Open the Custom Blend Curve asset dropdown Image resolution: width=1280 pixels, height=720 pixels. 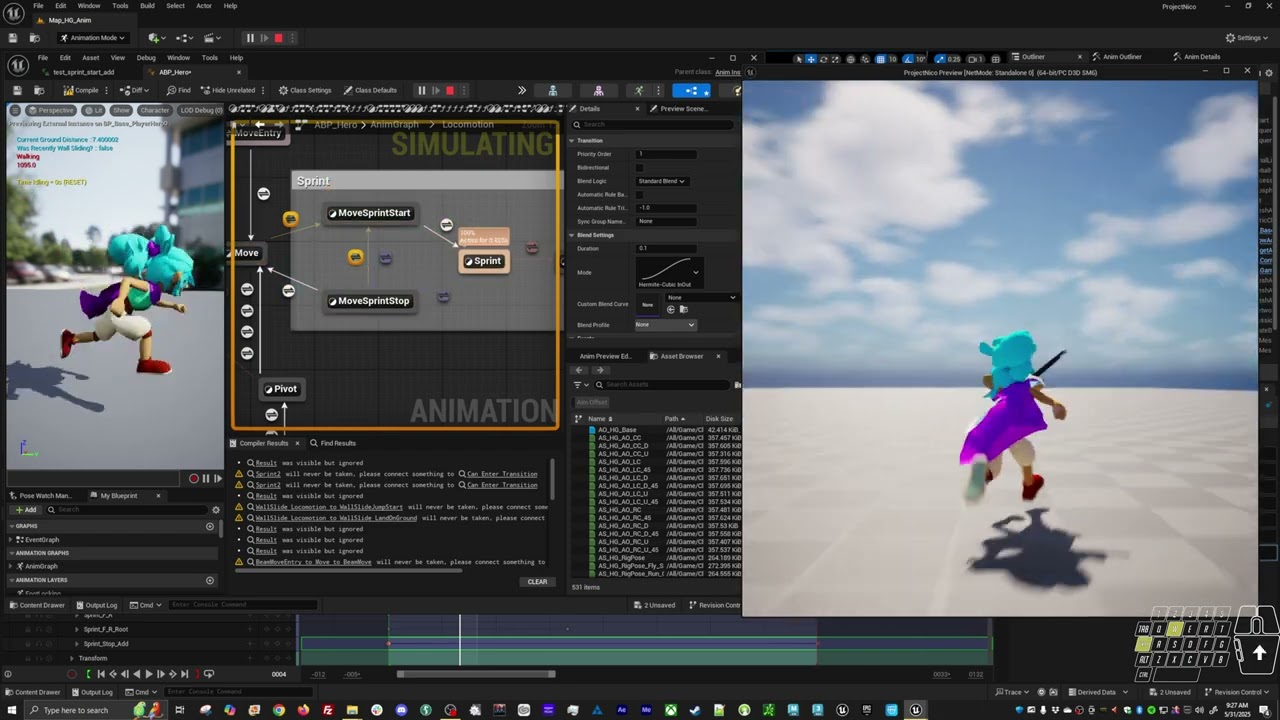(701, 297)
